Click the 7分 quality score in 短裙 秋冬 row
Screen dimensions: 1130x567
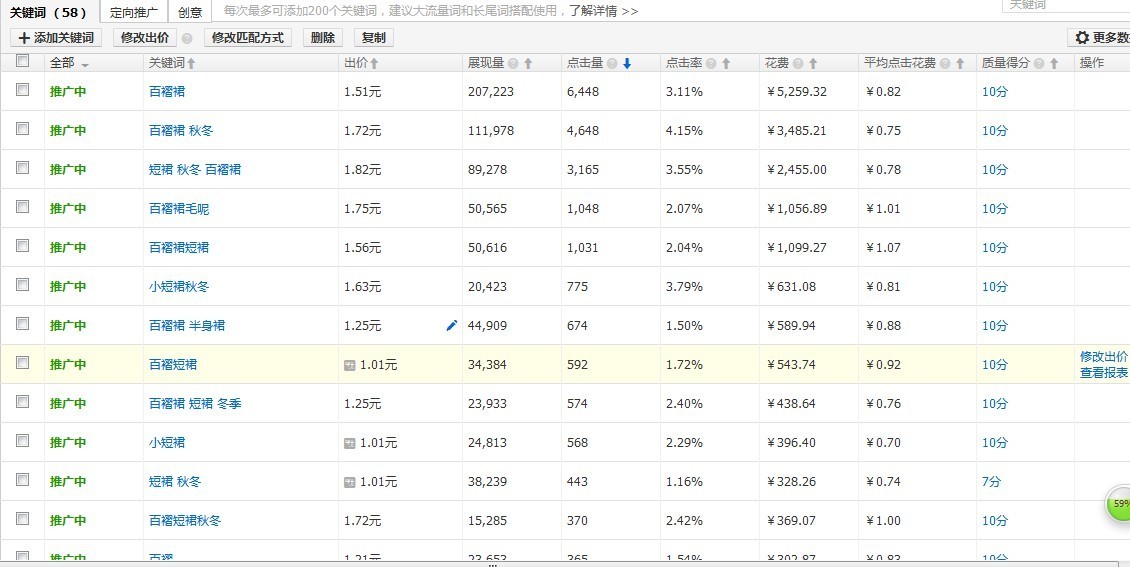tap(991, 482)
